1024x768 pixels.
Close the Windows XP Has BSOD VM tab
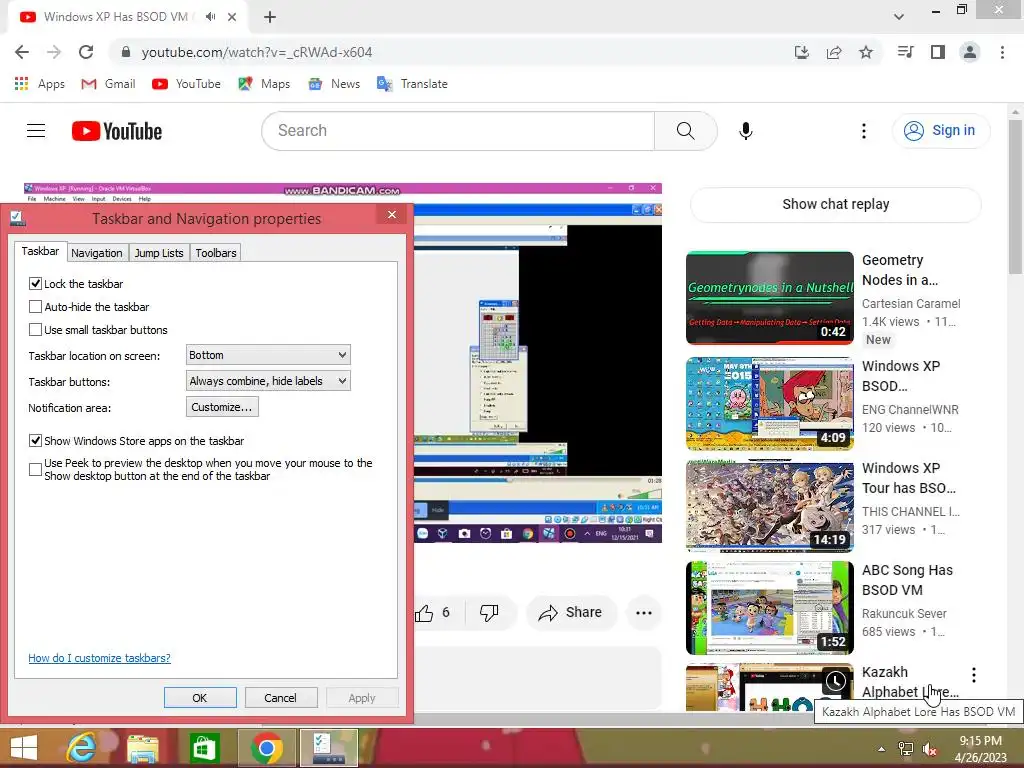coord(232,17)
